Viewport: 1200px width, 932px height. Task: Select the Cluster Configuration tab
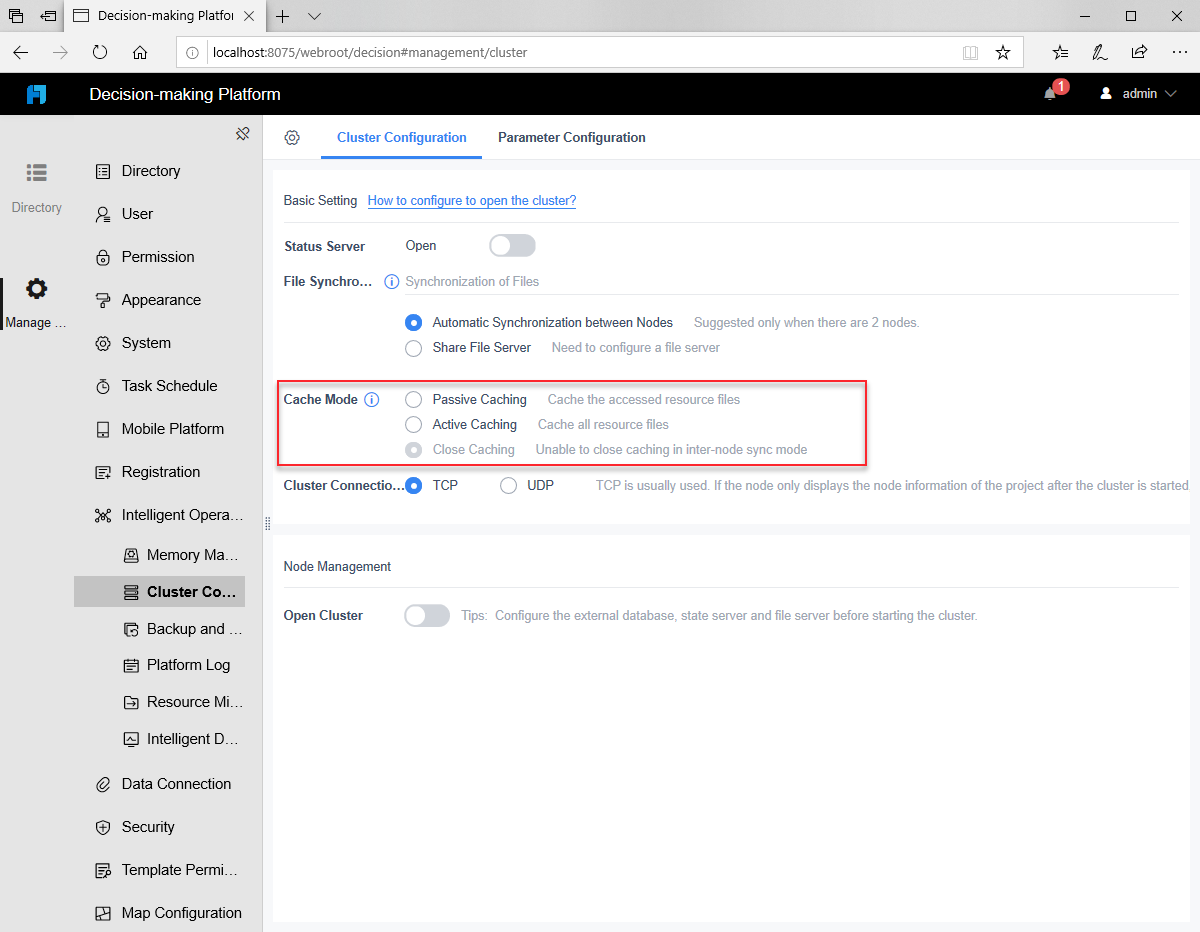tap(401, 137)
